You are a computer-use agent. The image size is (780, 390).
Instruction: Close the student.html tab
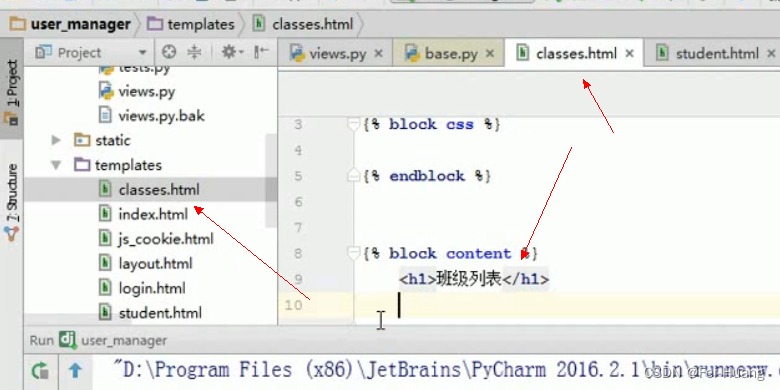[771, 53]
